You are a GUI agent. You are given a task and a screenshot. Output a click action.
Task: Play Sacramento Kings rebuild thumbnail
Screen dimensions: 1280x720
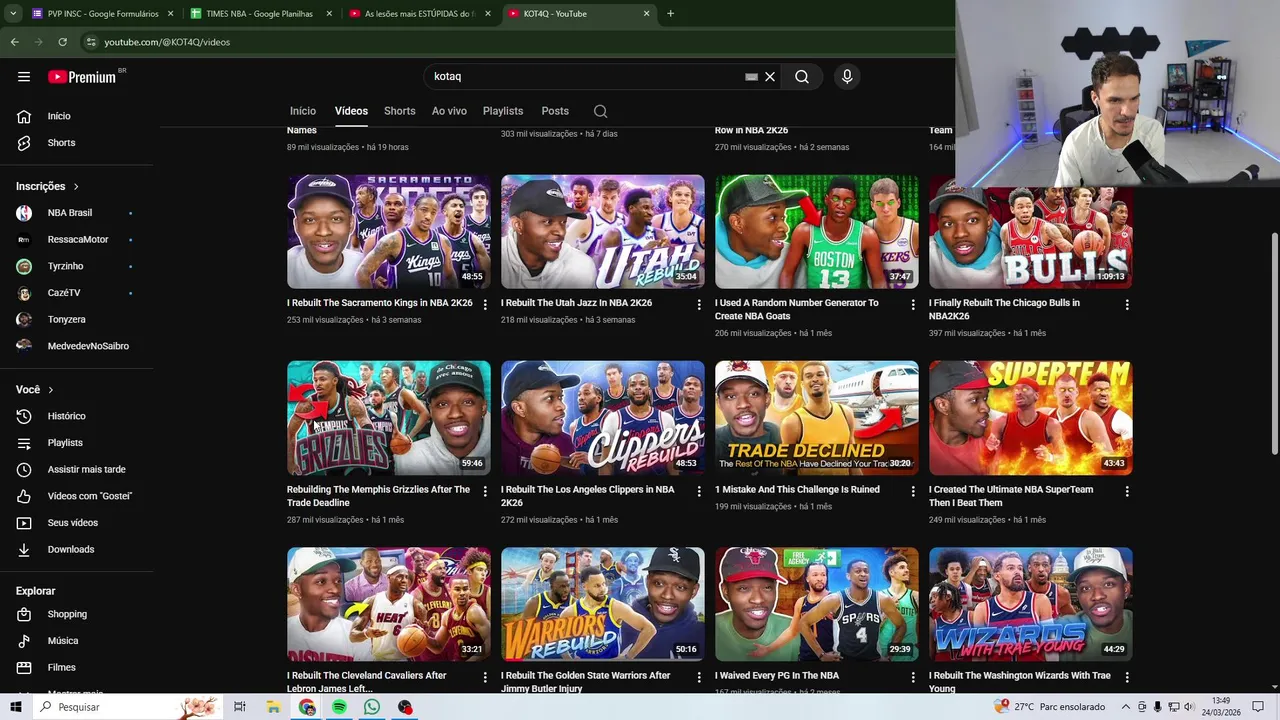[389, 232]
